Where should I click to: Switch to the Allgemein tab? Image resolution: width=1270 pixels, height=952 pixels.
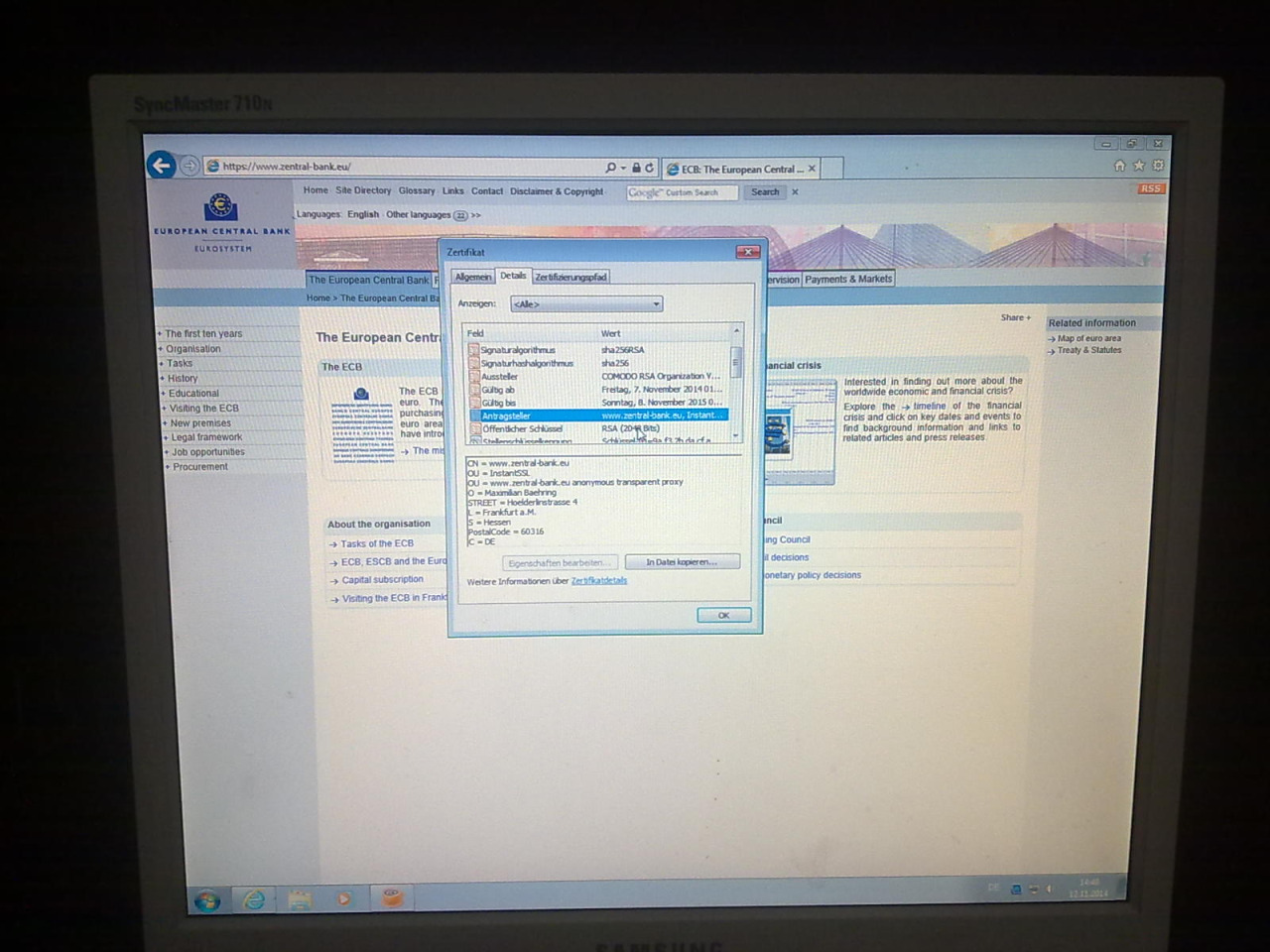(472, 277)
